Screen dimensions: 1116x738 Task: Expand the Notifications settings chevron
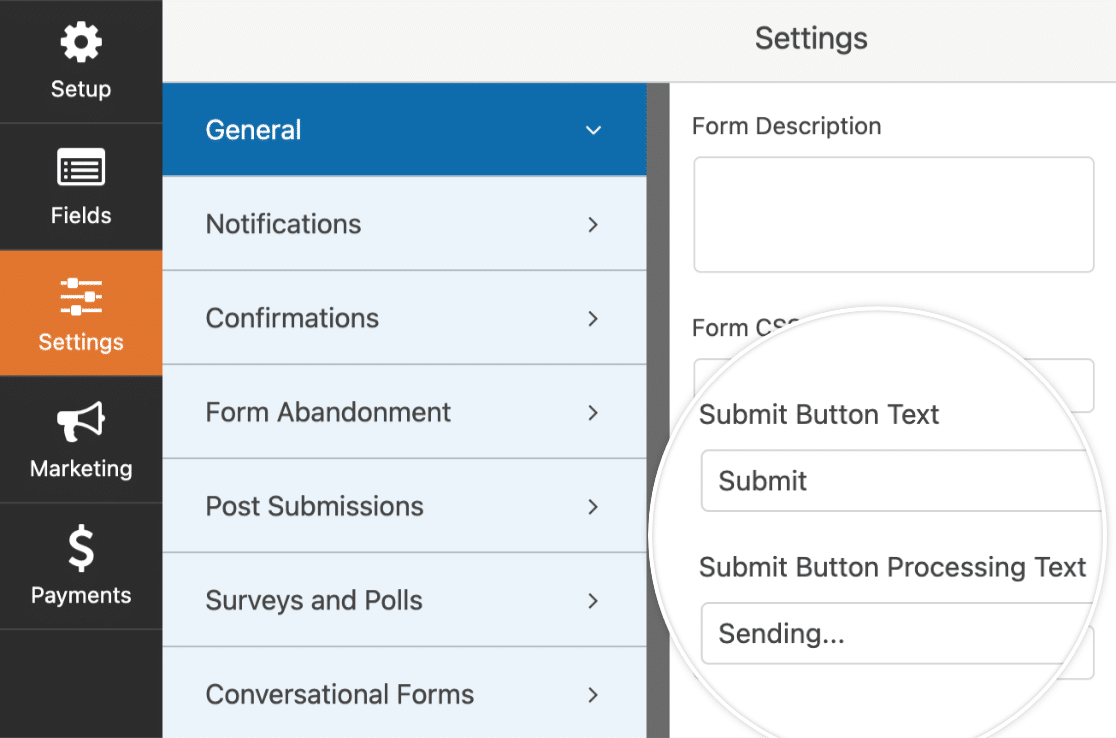593,224
